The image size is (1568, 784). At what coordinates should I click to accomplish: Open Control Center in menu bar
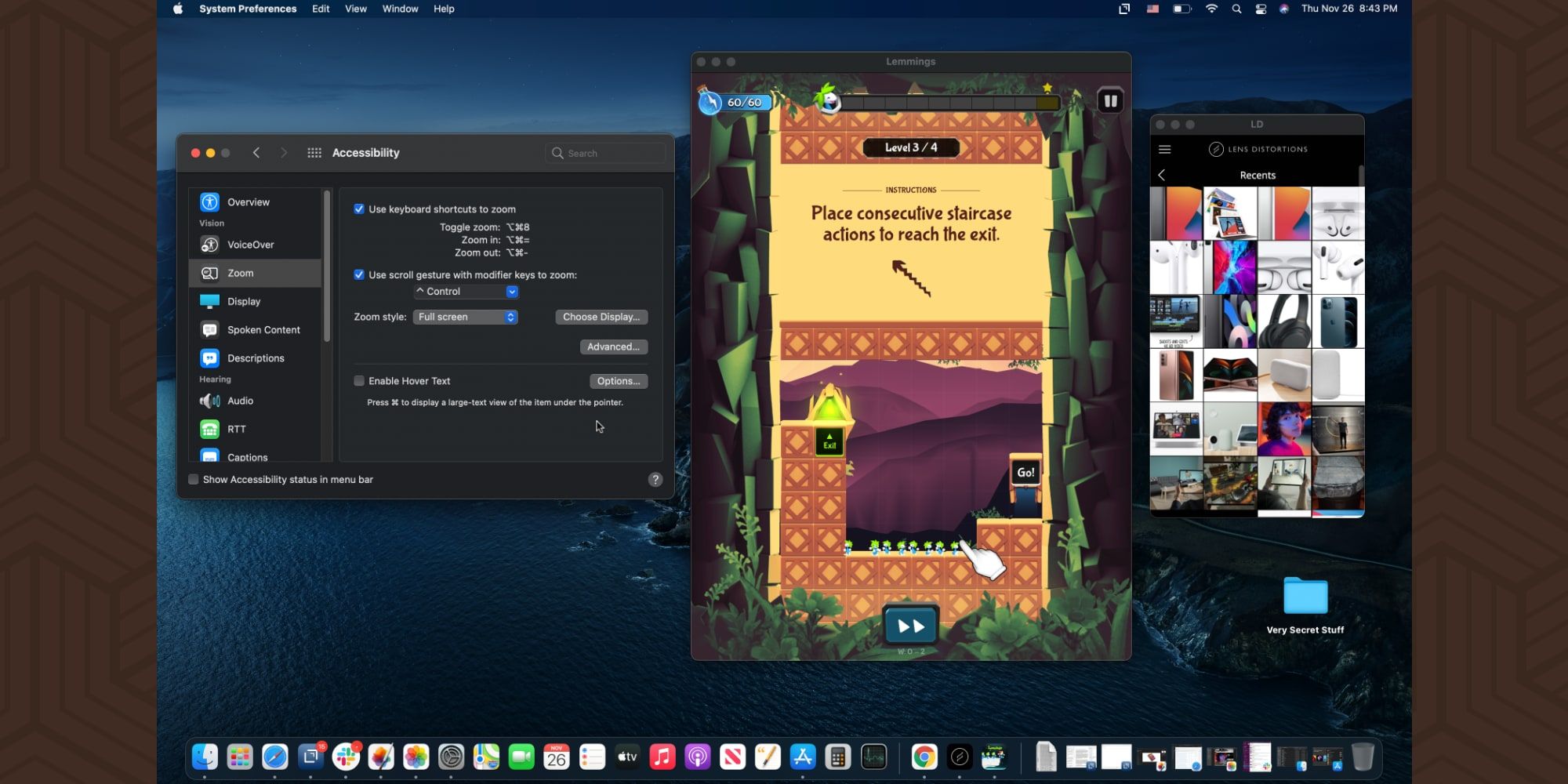coord(1261,9)
